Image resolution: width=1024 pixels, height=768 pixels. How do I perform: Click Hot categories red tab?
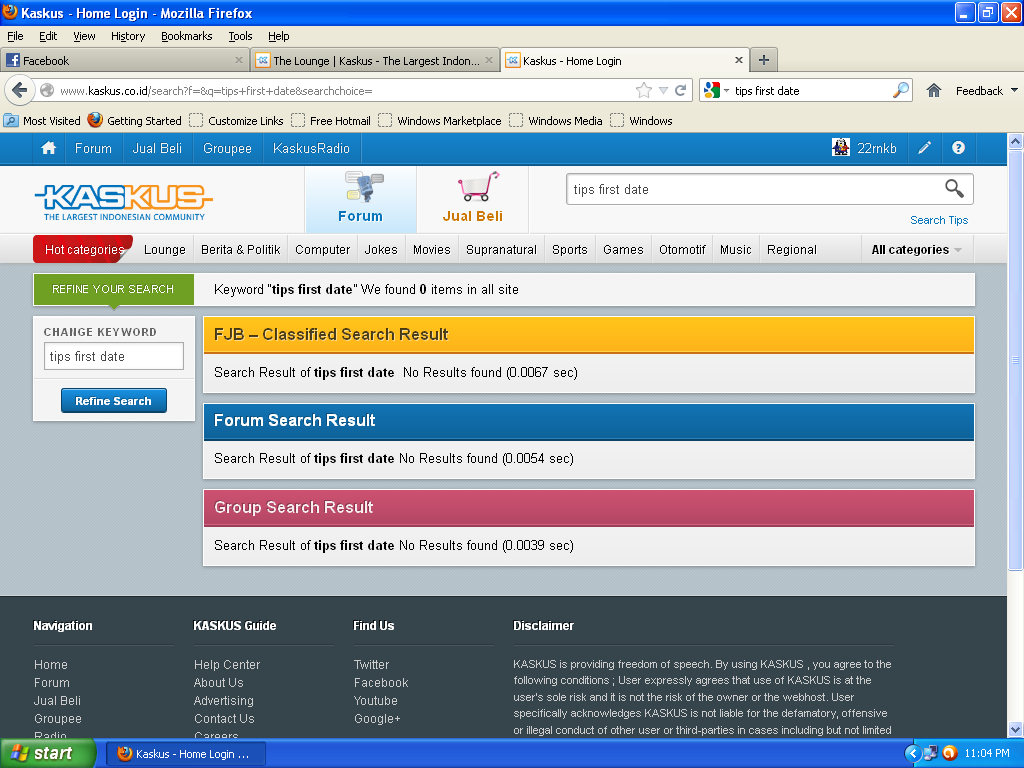(x=84, y=249)
